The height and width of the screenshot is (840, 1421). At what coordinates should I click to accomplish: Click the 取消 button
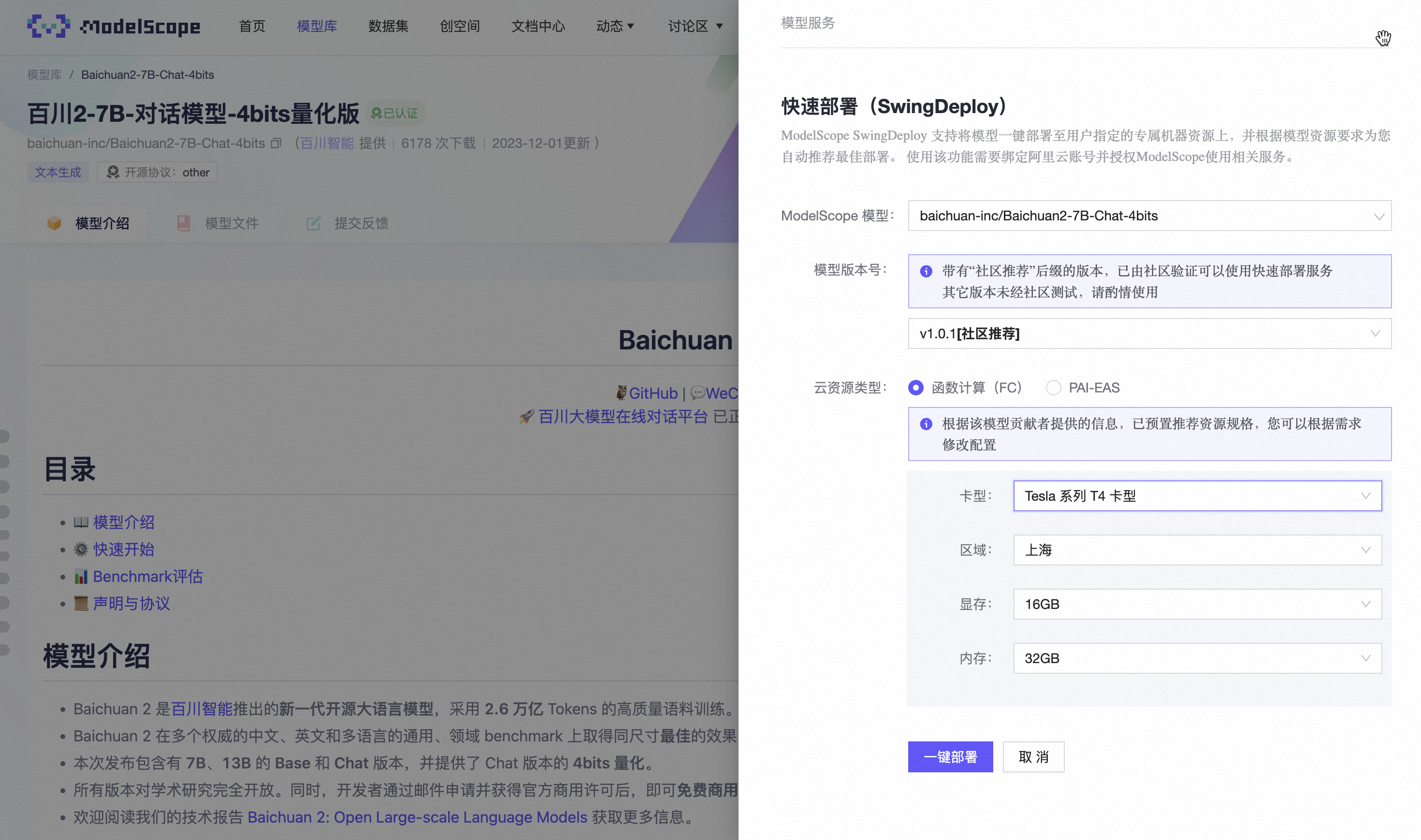1033,757
